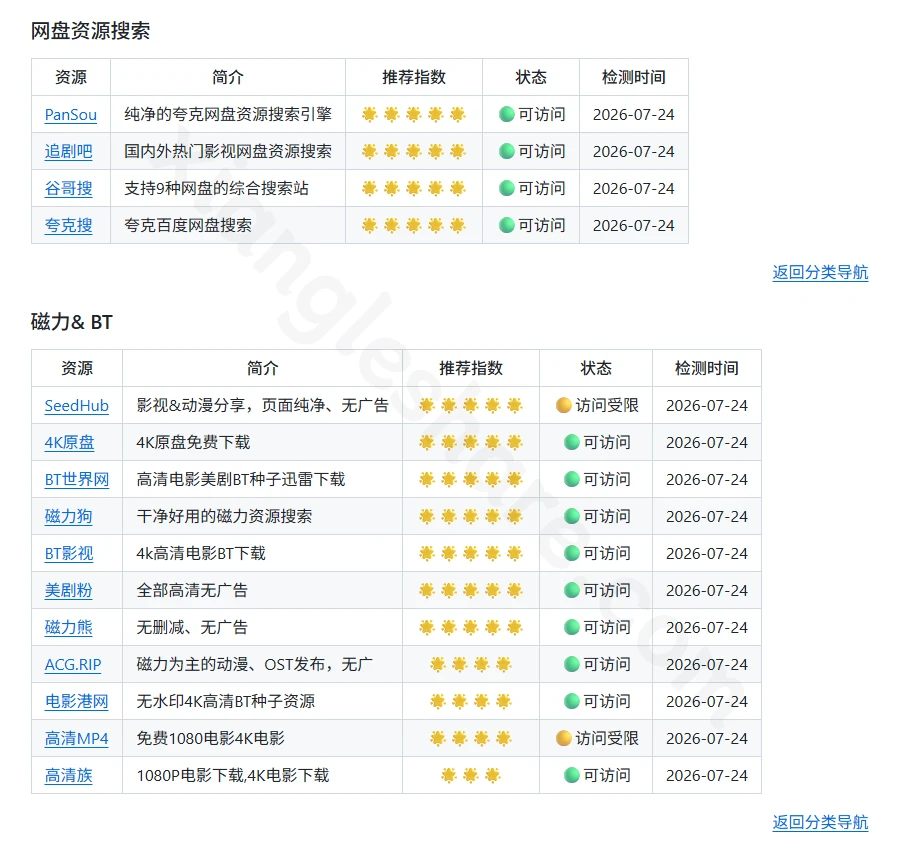The image size is (899, 852).
Task: Open the PanSou resource link
Action: 71,115
